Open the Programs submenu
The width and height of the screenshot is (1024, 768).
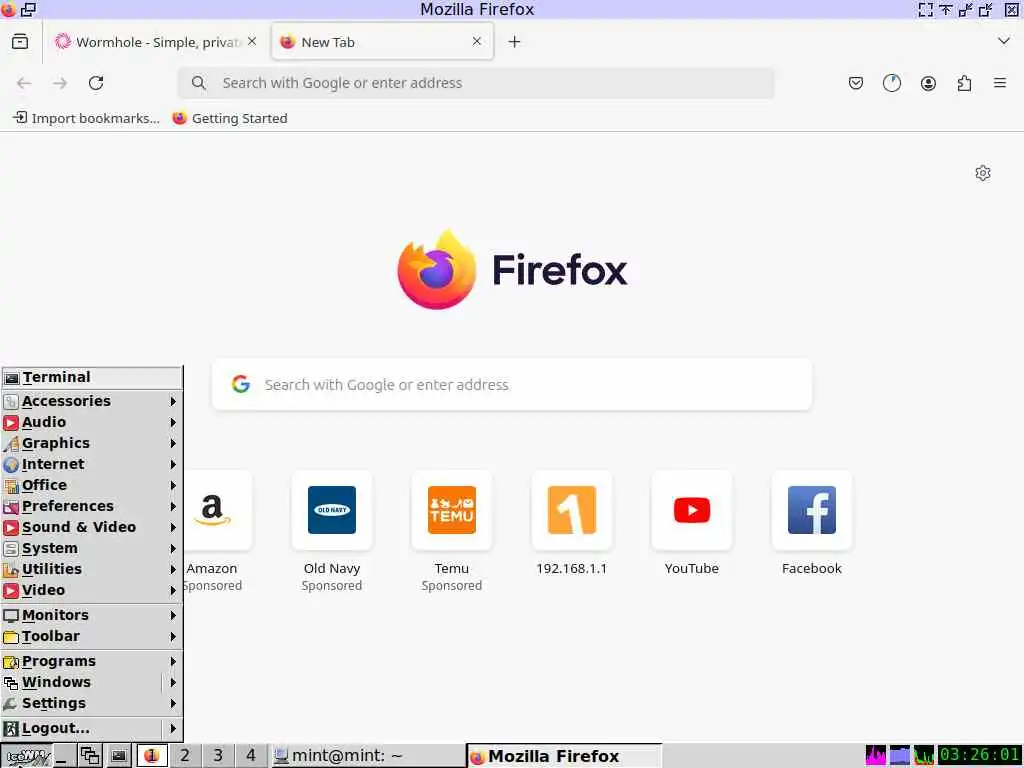point(91,661)
